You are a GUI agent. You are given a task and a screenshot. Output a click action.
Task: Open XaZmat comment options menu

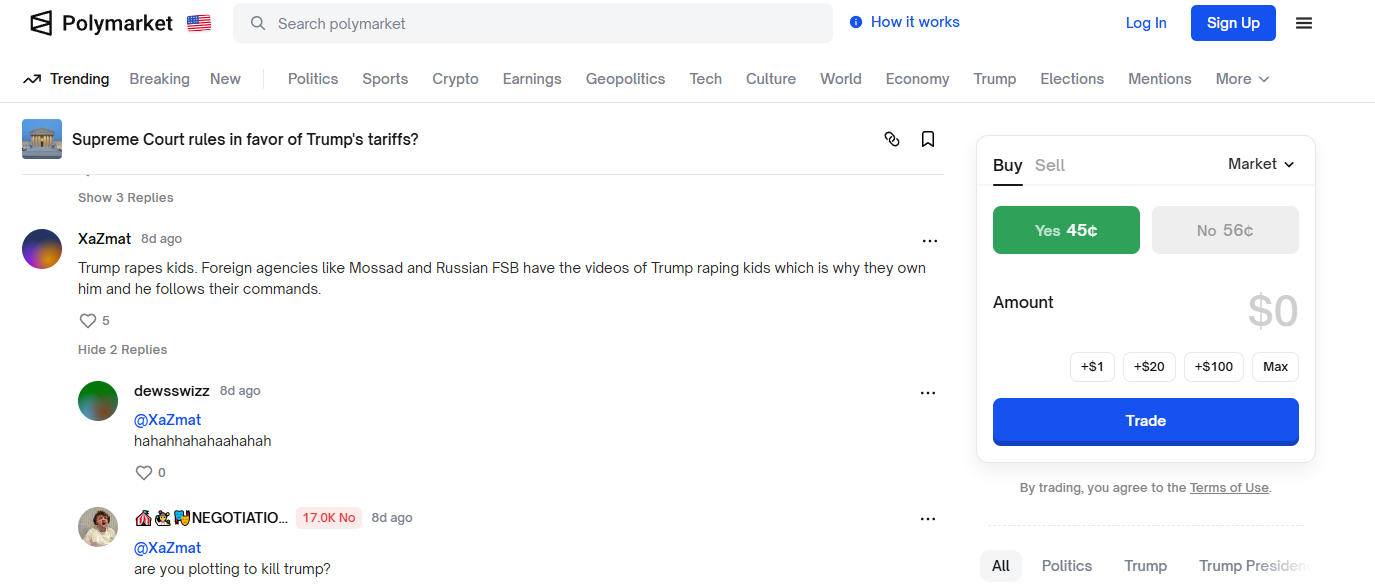coord(930,241)
